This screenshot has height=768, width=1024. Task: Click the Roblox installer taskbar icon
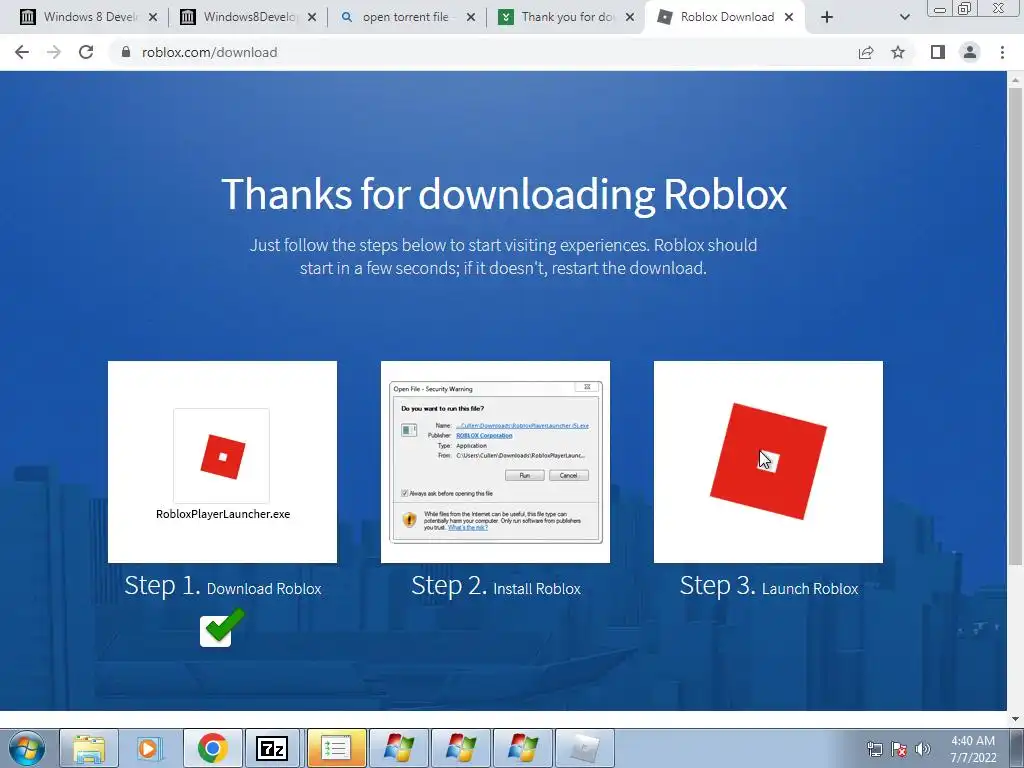tap(584, 748)
